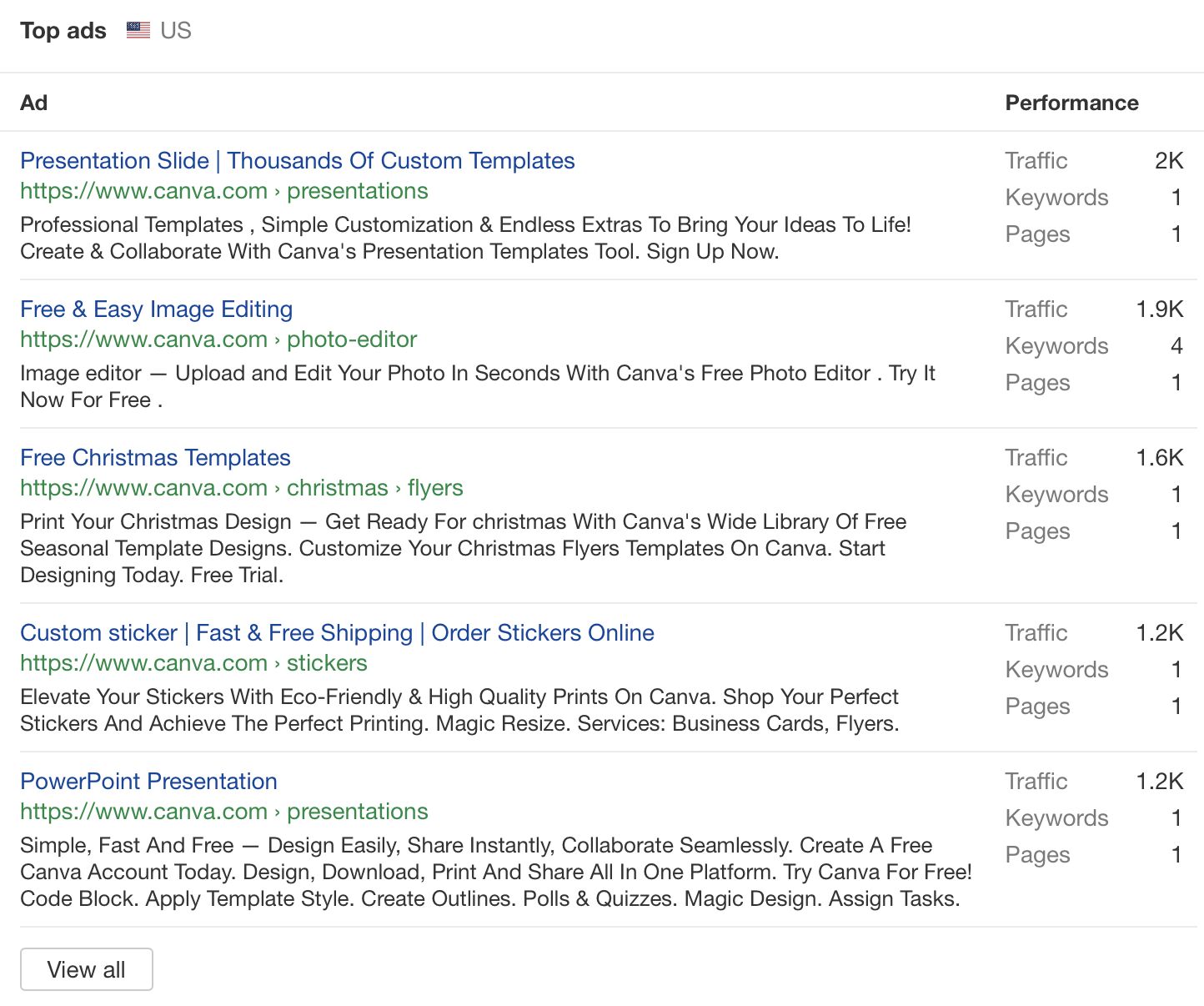Expand the christmas flyers breadcrumb chevron

coord(399,488)
